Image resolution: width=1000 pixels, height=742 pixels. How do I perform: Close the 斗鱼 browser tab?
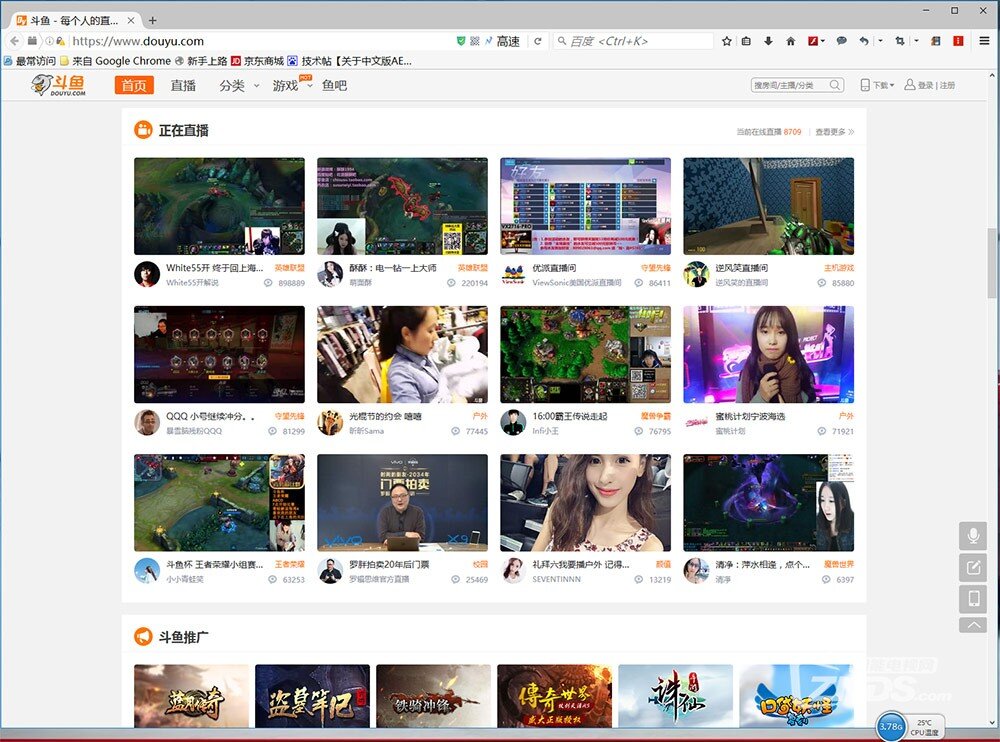(x=131, y=20)
